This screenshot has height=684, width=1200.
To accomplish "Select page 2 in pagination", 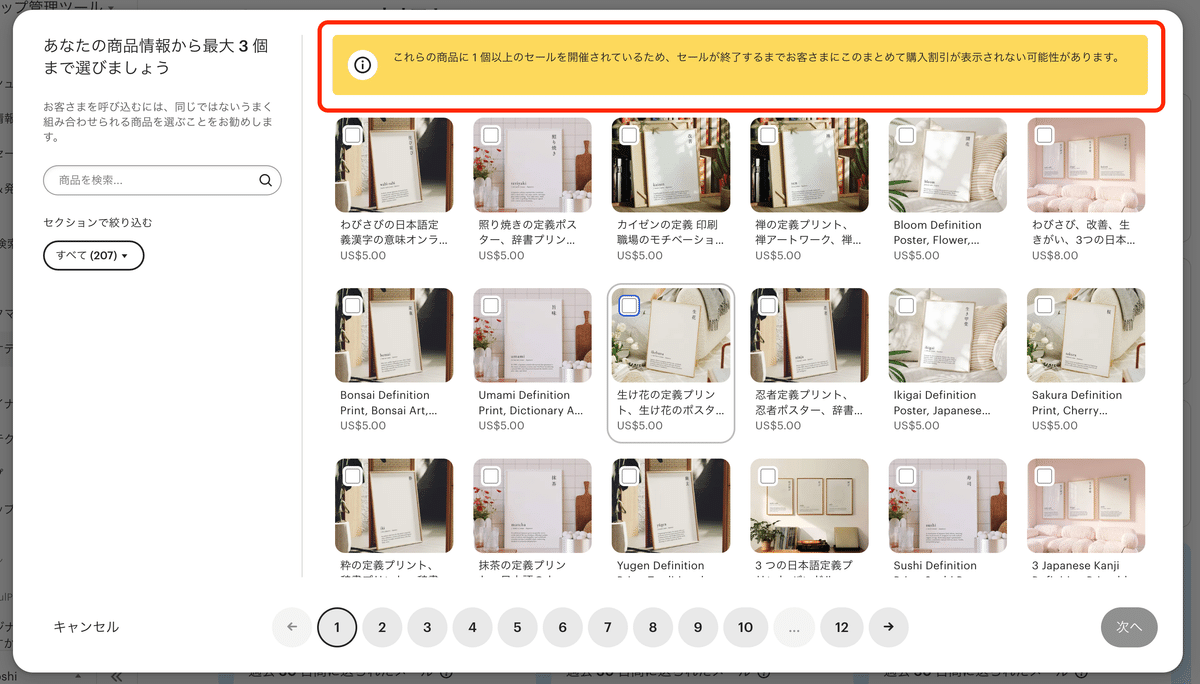I will [x=382, y=627].
